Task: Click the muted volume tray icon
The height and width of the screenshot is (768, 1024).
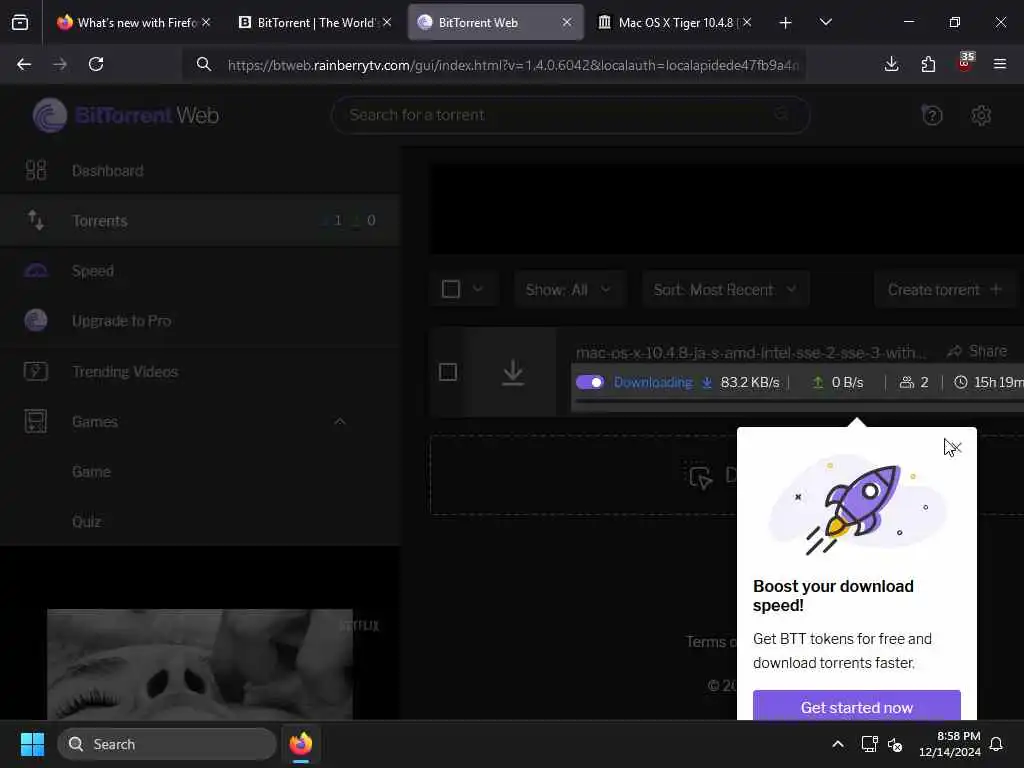Action: 895,744
